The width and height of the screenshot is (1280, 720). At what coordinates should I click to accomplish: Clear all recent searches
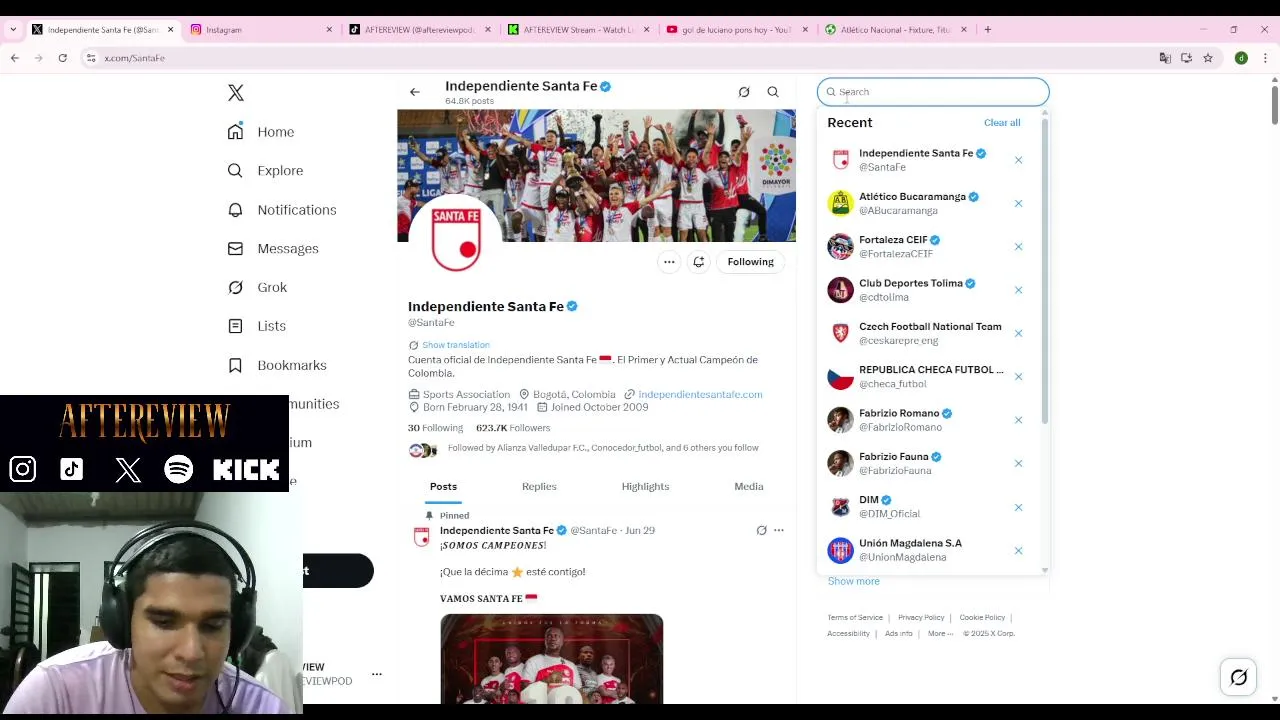click(1002, 123)
